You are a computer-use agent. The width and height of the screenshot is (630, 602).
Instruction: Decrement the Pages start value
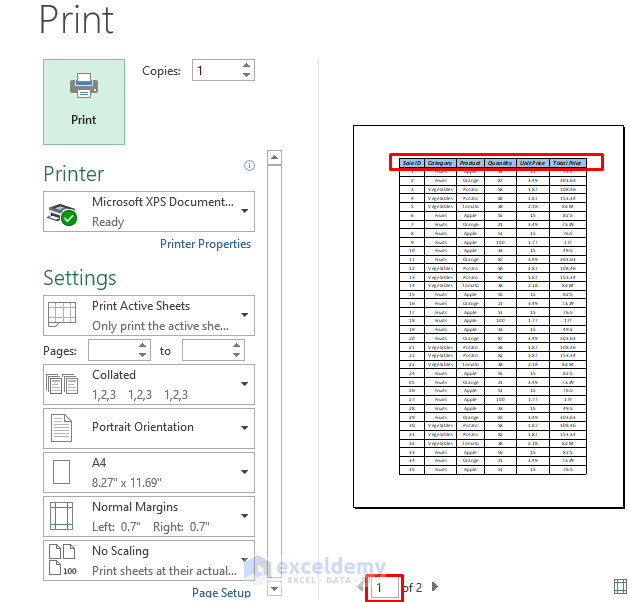(143, 355)
